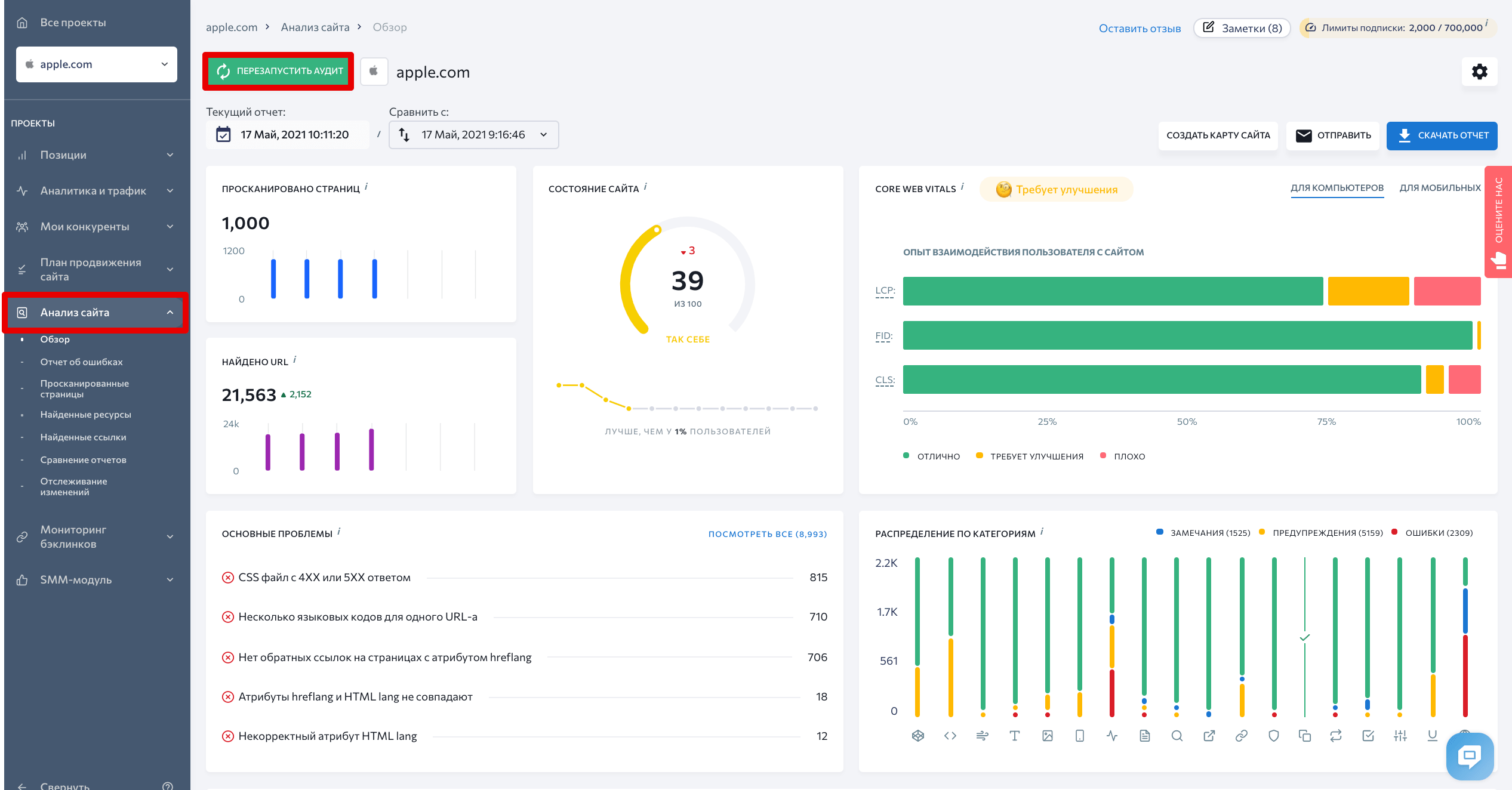Click the chain link category icon
Viewport: 1512px width, 790px height.
point(1242,736)
